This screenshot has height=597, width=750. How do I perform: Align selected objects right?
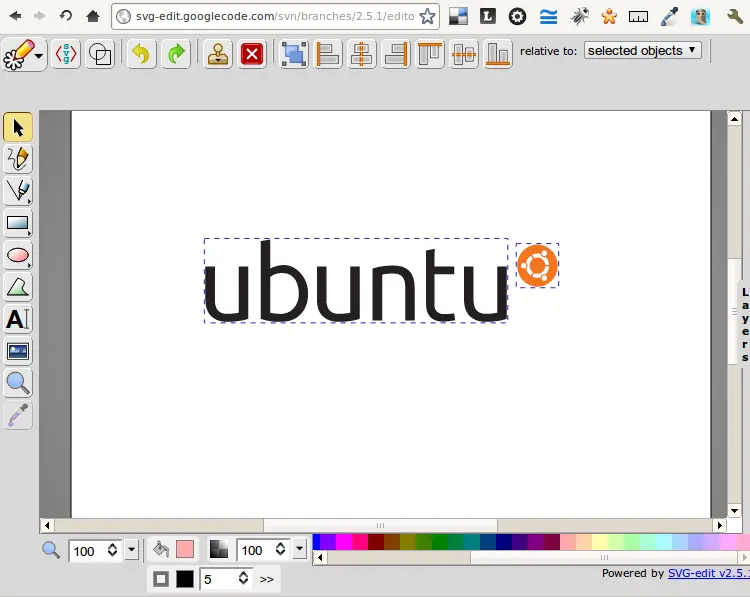tap(396, 54)
